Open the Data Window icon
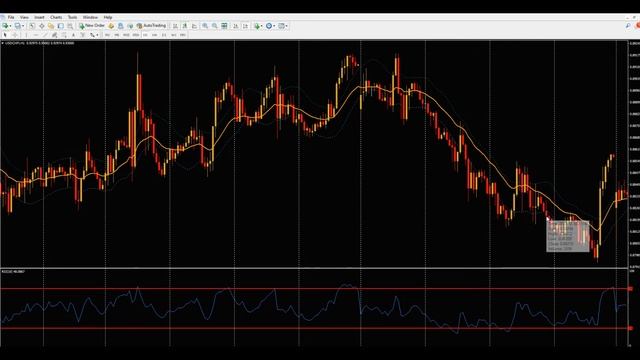The image size is (640, 360). (x=42, y=26)
